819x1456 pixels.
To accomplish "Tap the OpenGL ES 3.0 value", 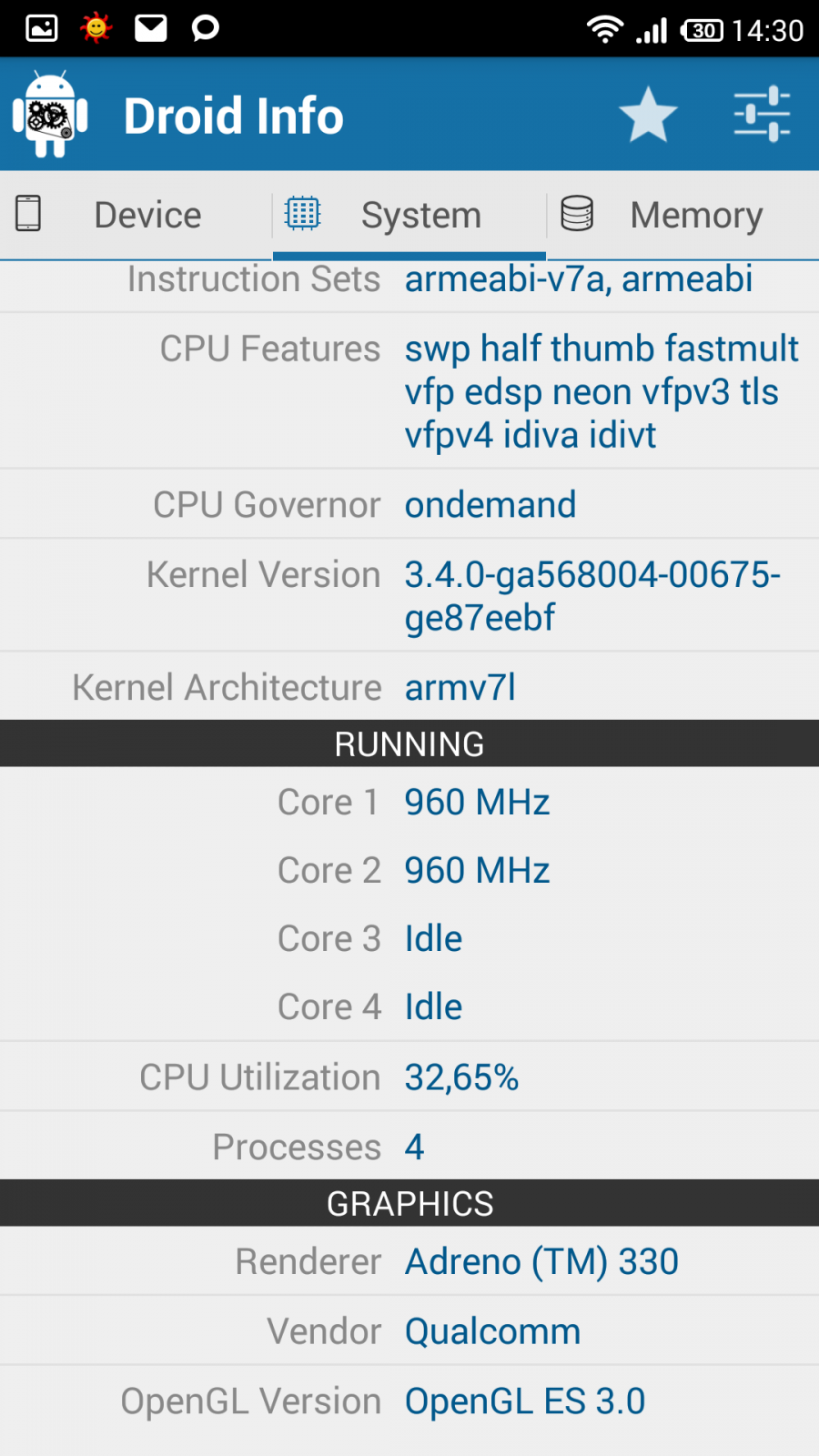I will (x=525, y=1401).
